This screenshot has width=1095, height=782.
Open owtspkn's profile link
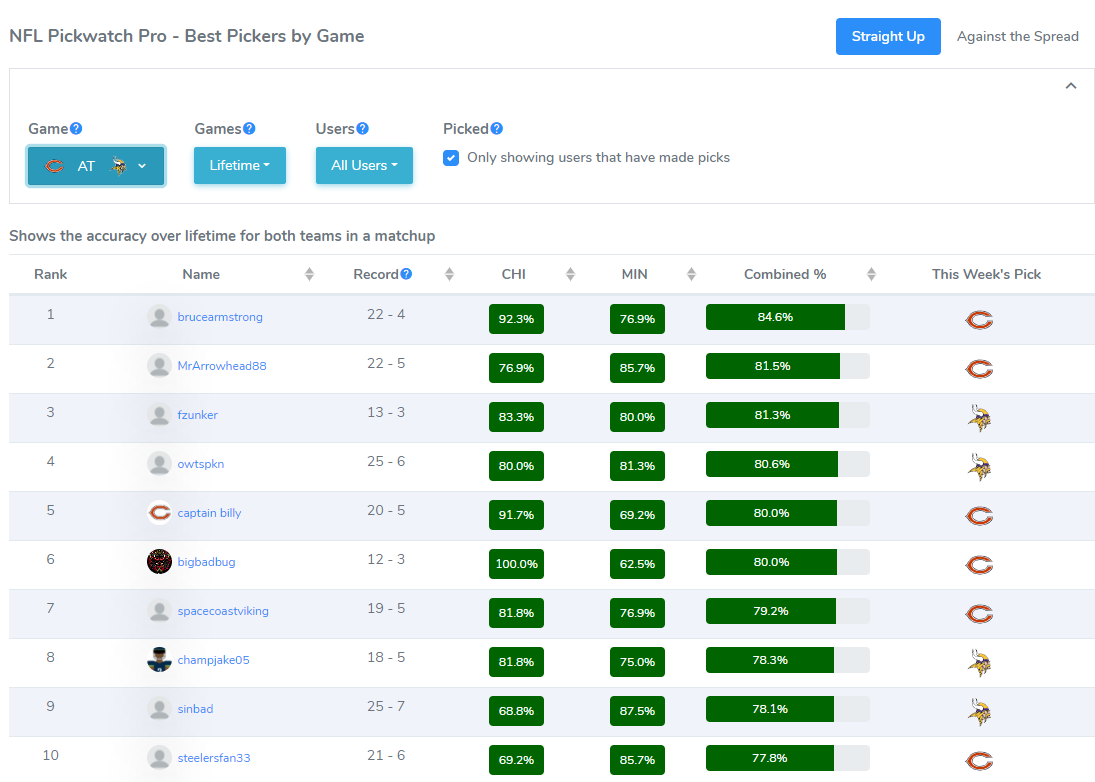coord(200,464)
